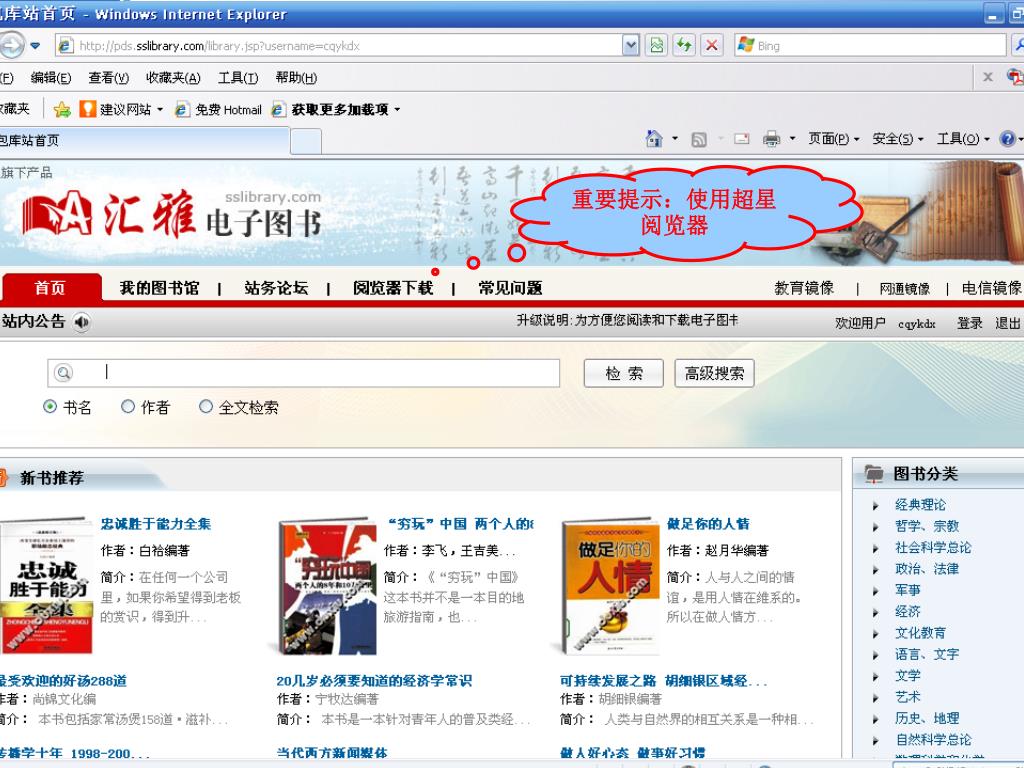1024x768 pixels.
Task: Open the 工具(T) menu
Action: (238, 78)
